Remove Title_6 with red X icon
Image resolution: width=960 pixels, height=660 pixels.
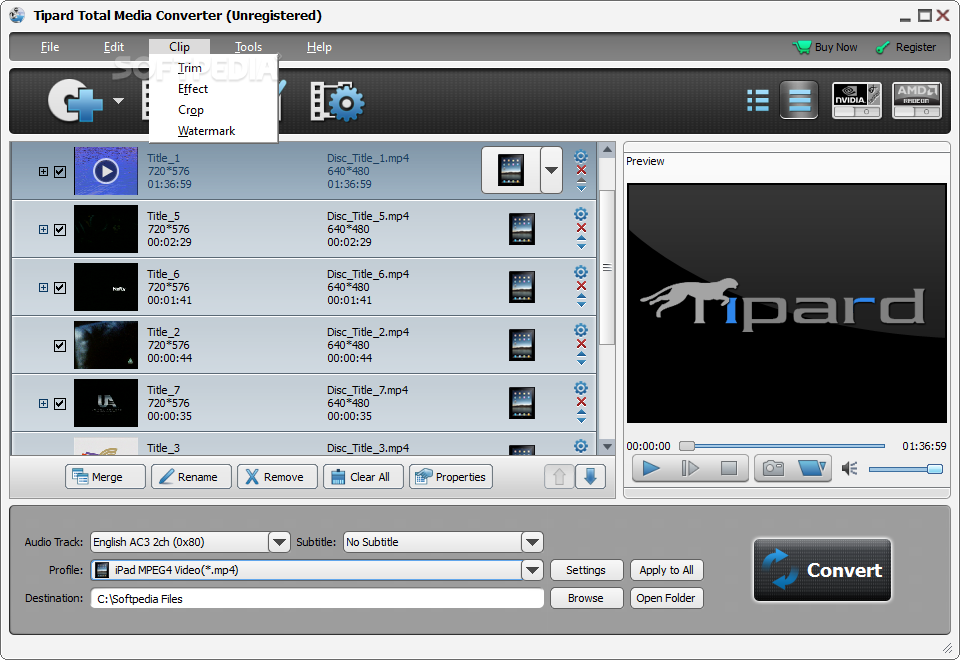(x=581, y=286)
